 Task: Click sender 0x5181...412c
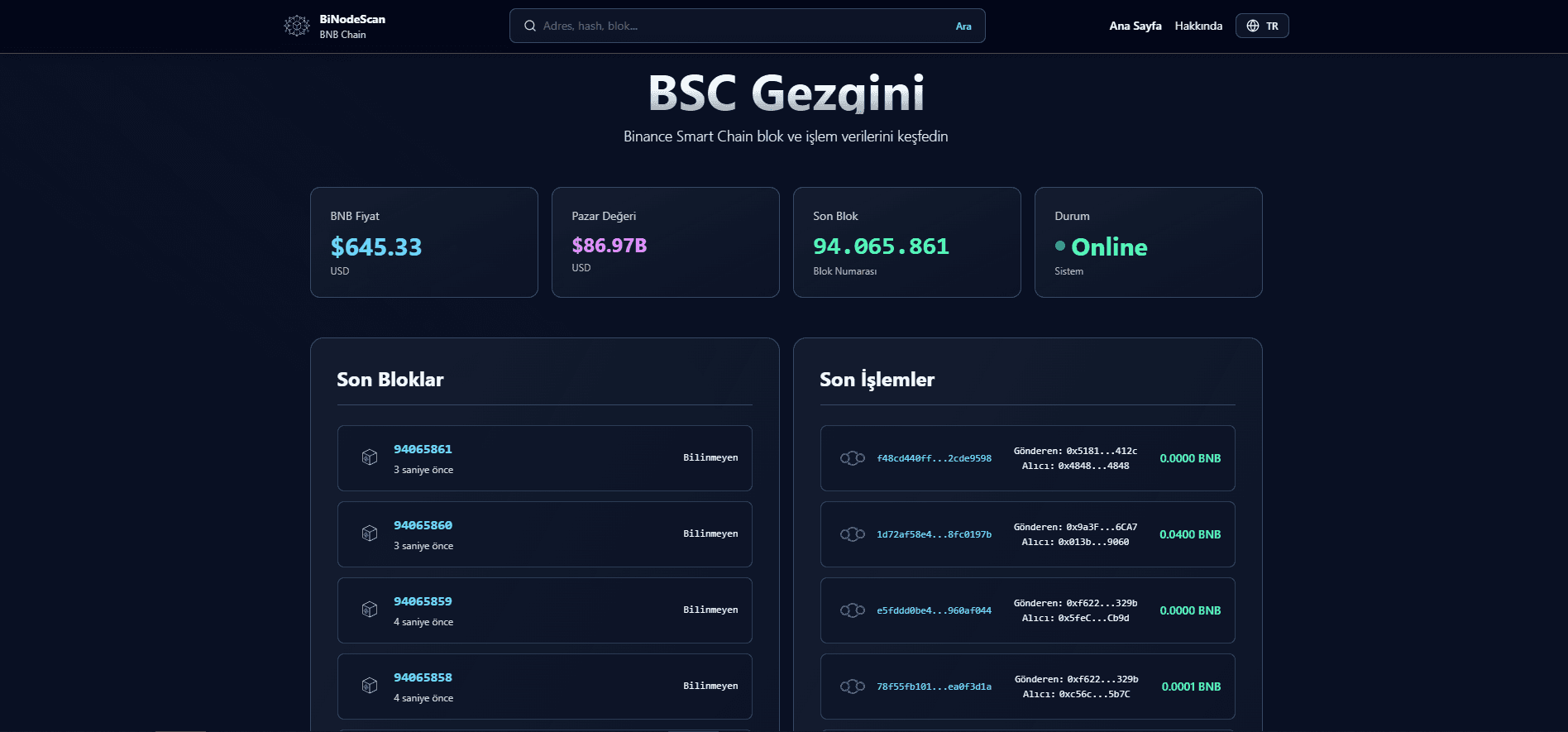[1101, 451]
